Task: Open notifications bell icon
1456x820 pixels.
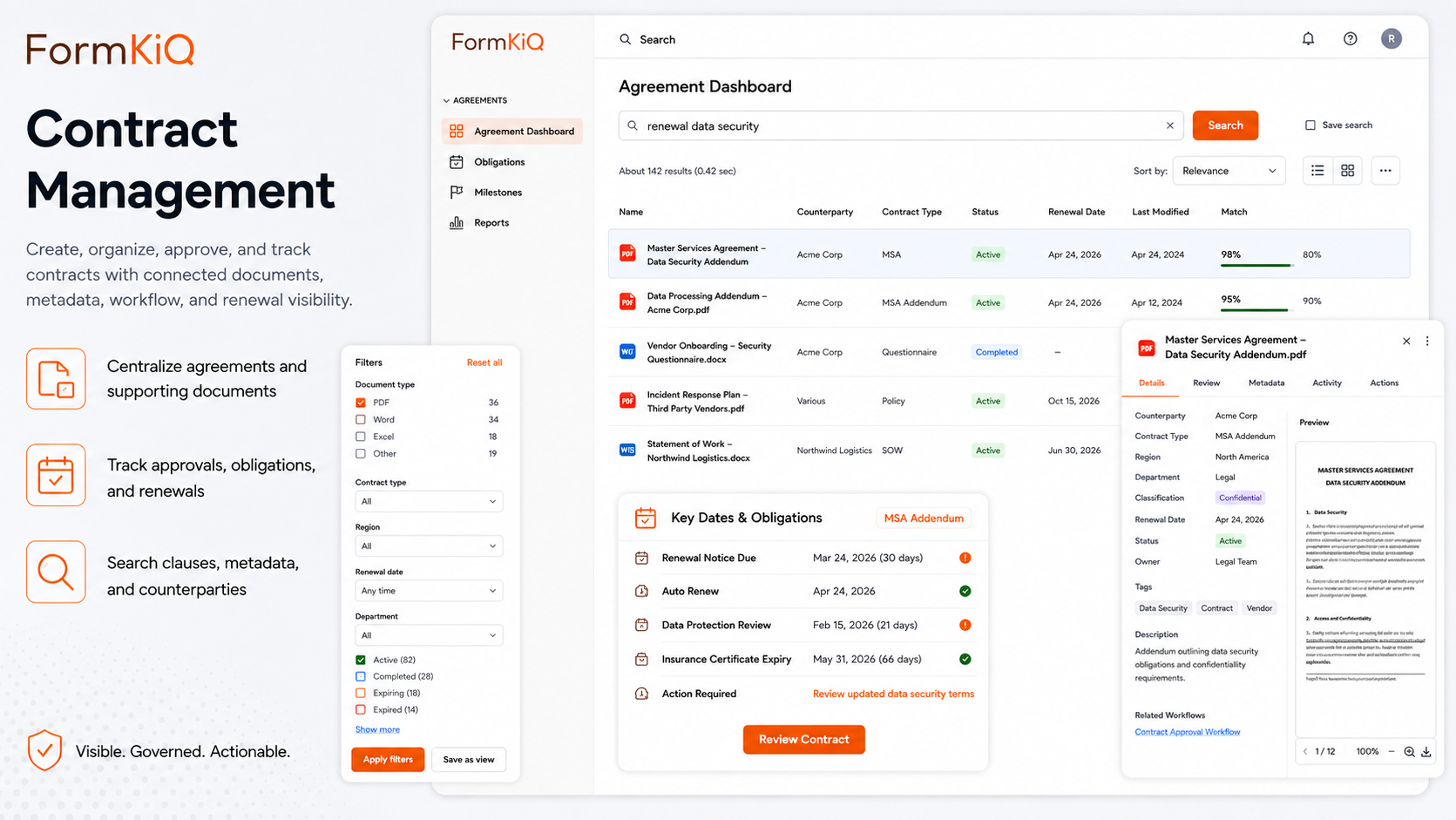Action: click(1308, 38)
